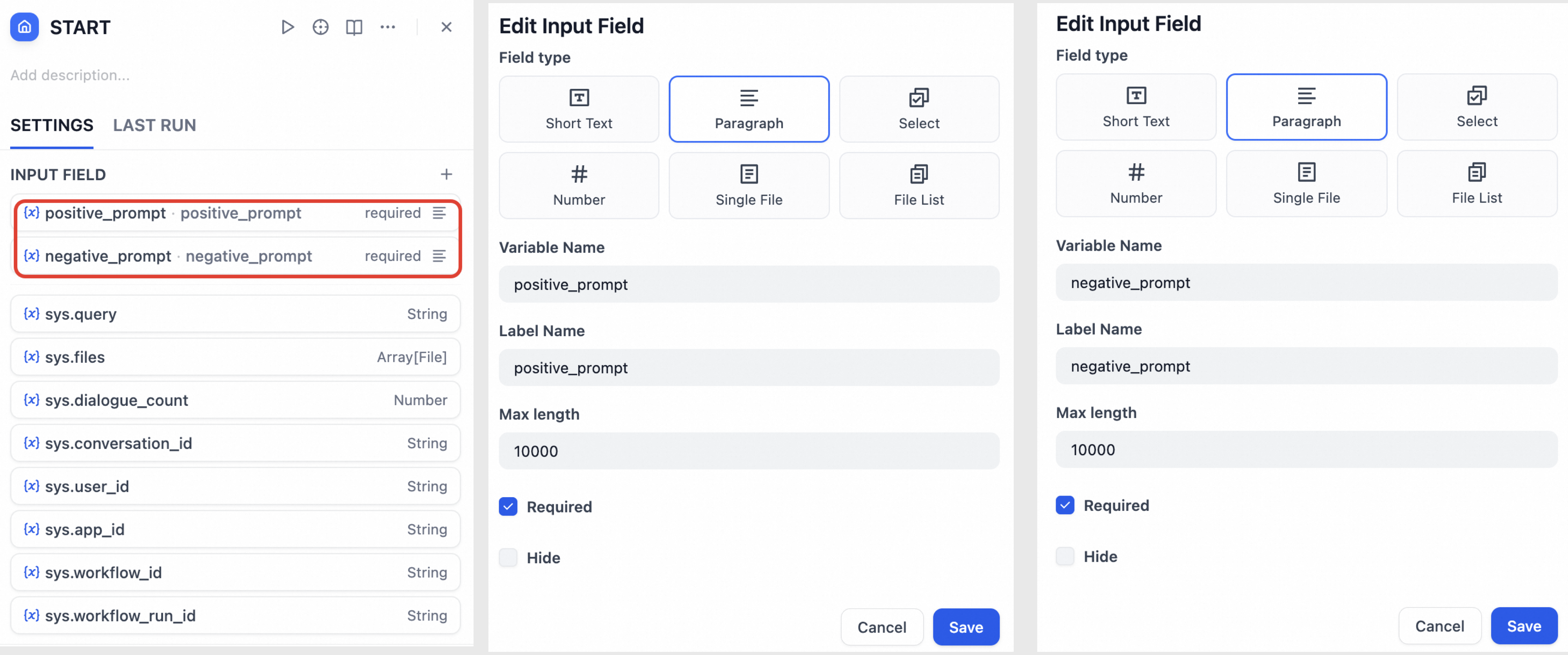Click Max length input in middle dialog
Viewport: 1568px width, 655px height.
pyautogui.click(x=748, y=451)
